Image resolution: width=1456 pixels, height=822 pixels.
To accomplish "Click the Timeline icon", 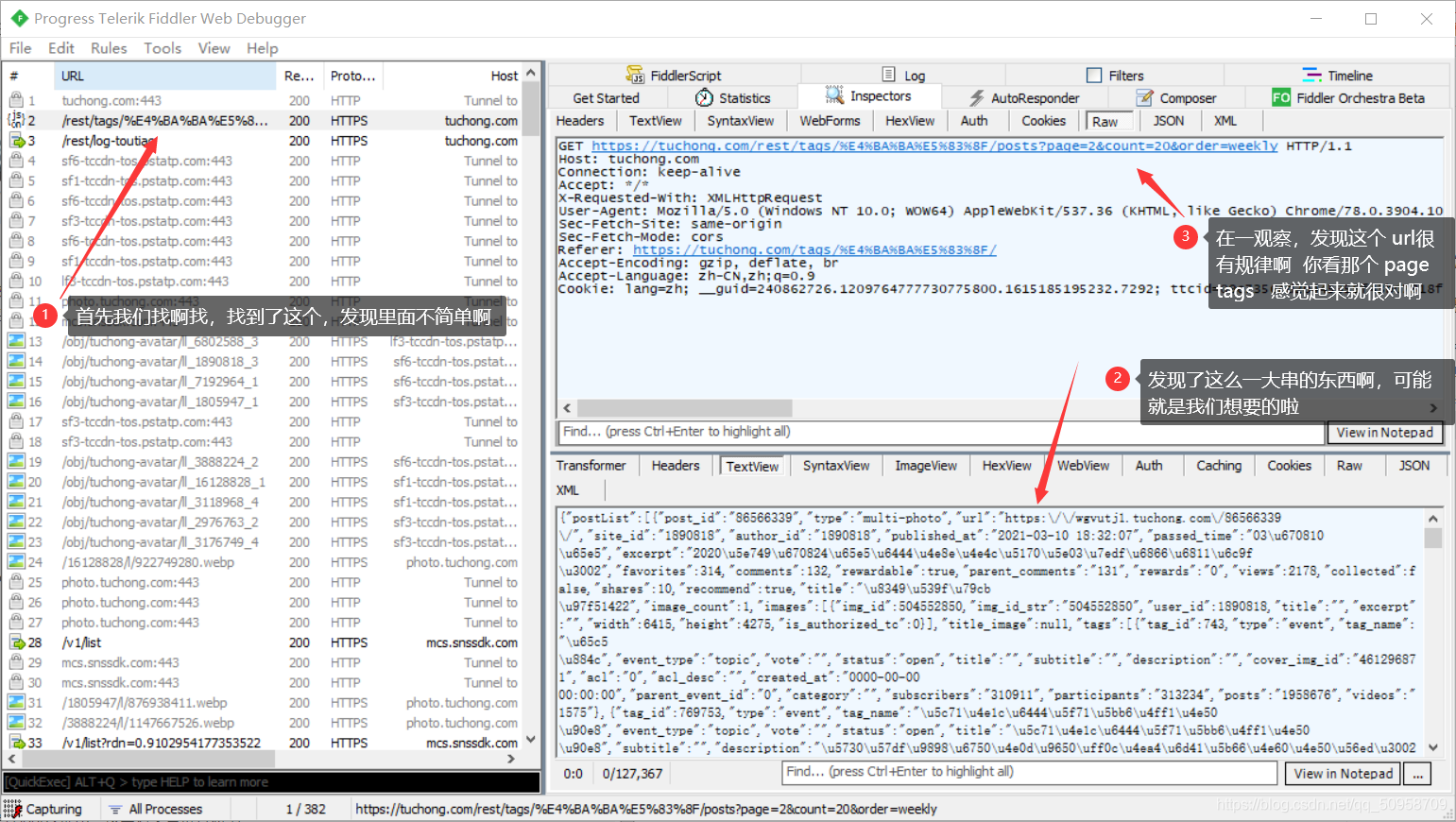I will (1311, 76).
